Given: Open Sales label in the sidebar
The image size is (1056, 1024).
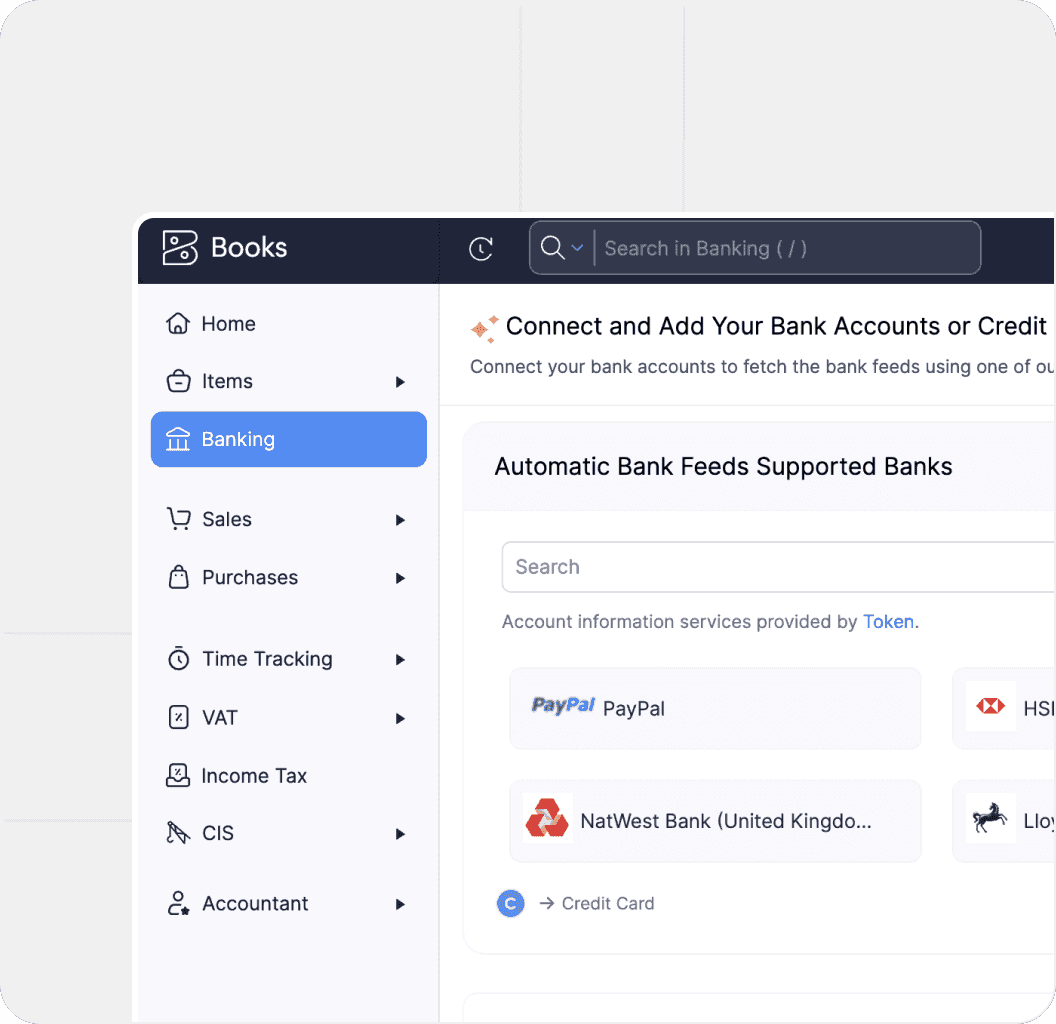Looking at the screenshot, I should [x=227, y=519].
